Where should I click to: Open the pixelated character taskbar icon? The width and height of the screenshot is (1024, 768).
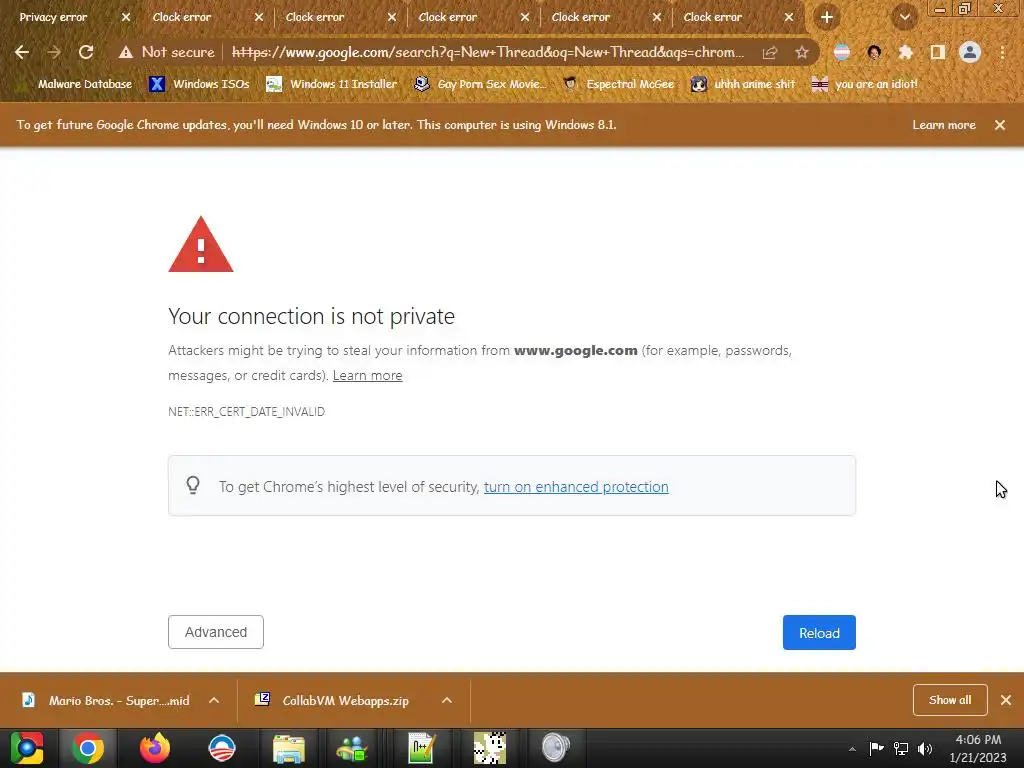click(489, 748)
